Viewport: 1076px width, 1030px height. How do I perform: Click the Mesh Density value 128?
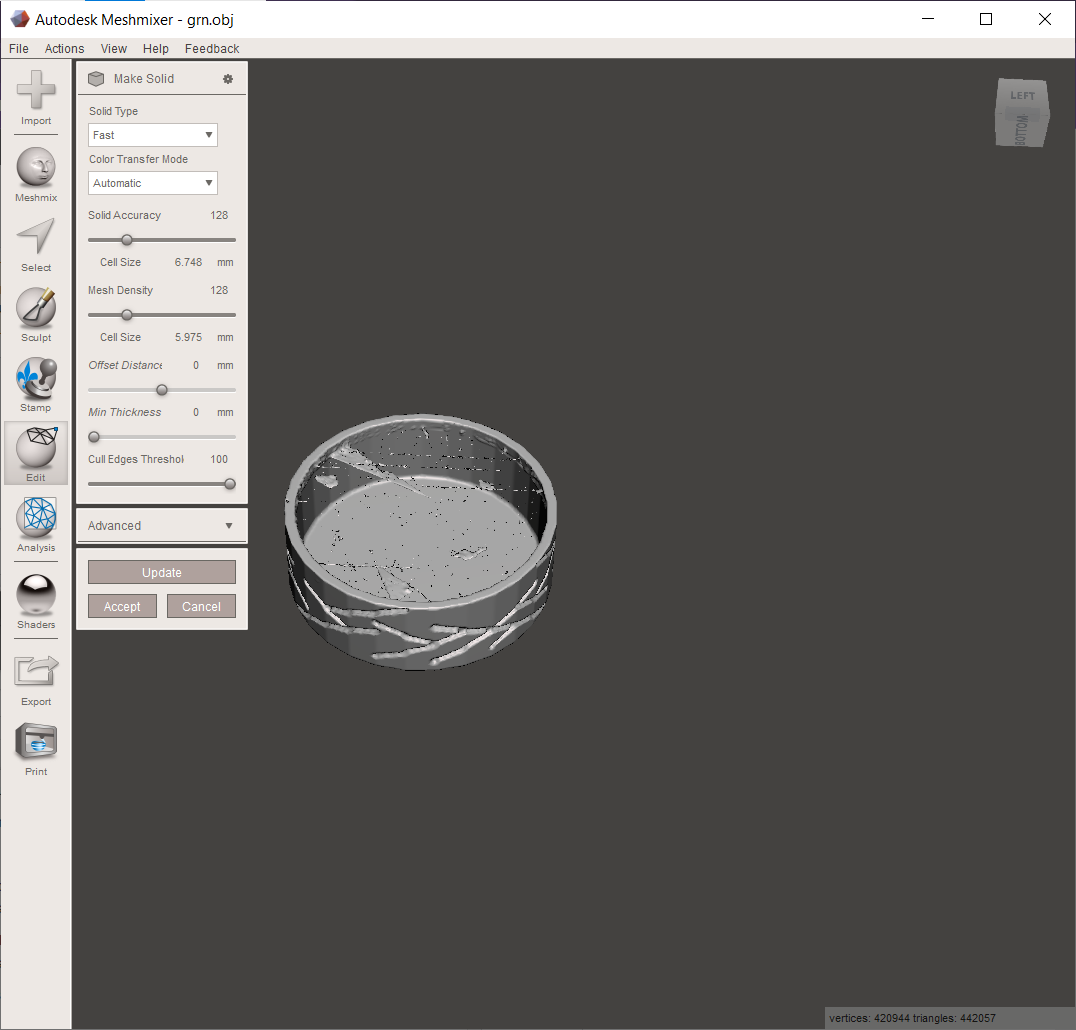point(219,290)
